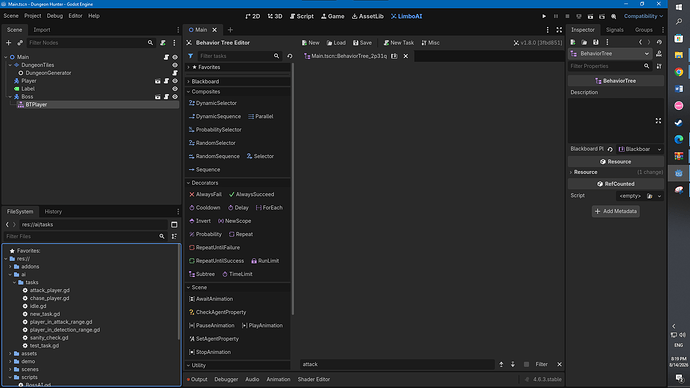Click New Task button
The width and height of the screenshot is (690, 388).
pyautogui.click(x=399, y=43)
